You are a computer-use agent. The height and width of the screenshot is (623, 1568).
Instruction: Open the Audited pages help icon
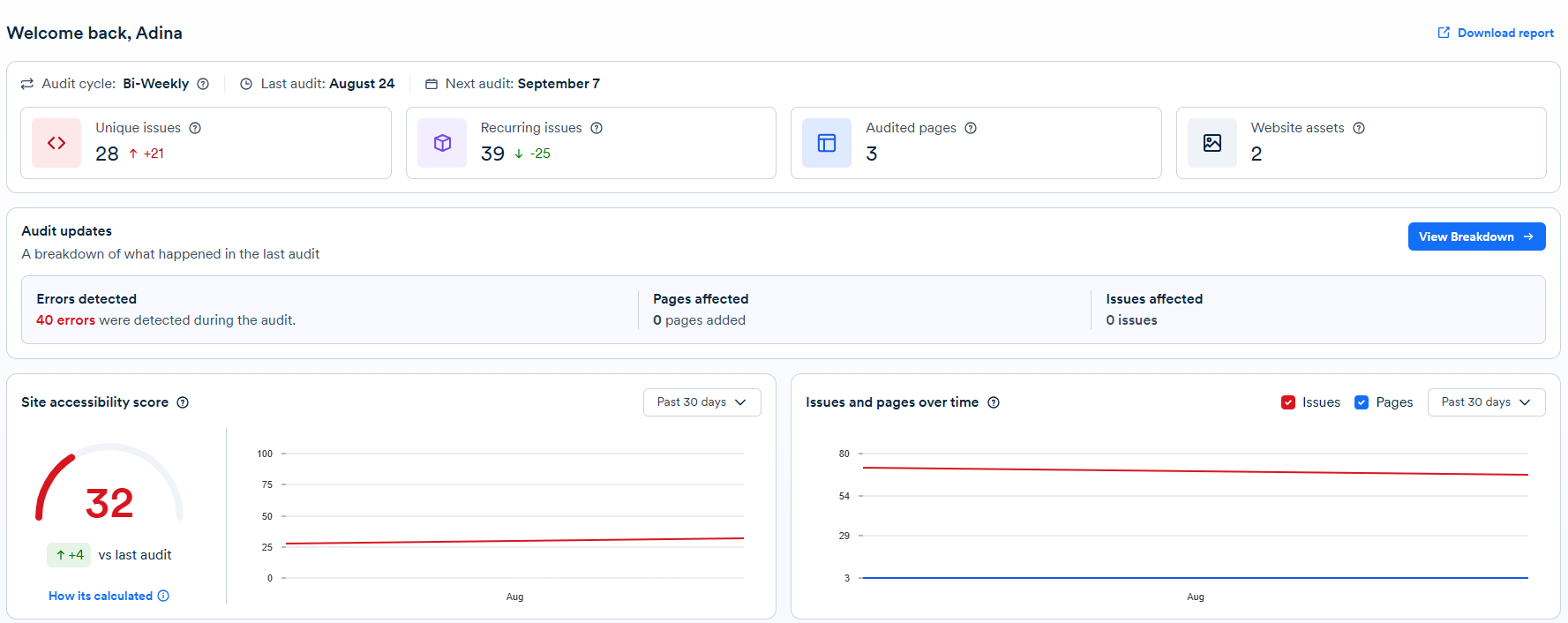971,128
